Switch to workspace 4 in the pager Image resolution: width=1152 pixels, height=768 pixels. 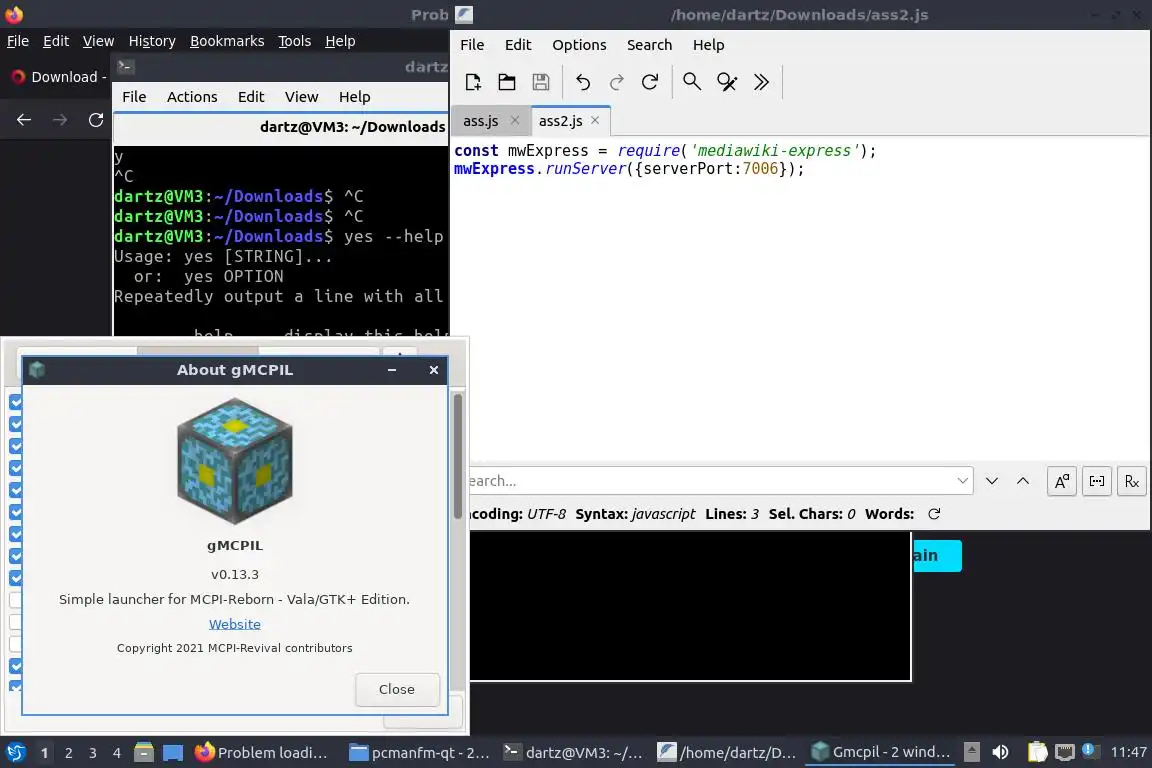coord(117,753)
